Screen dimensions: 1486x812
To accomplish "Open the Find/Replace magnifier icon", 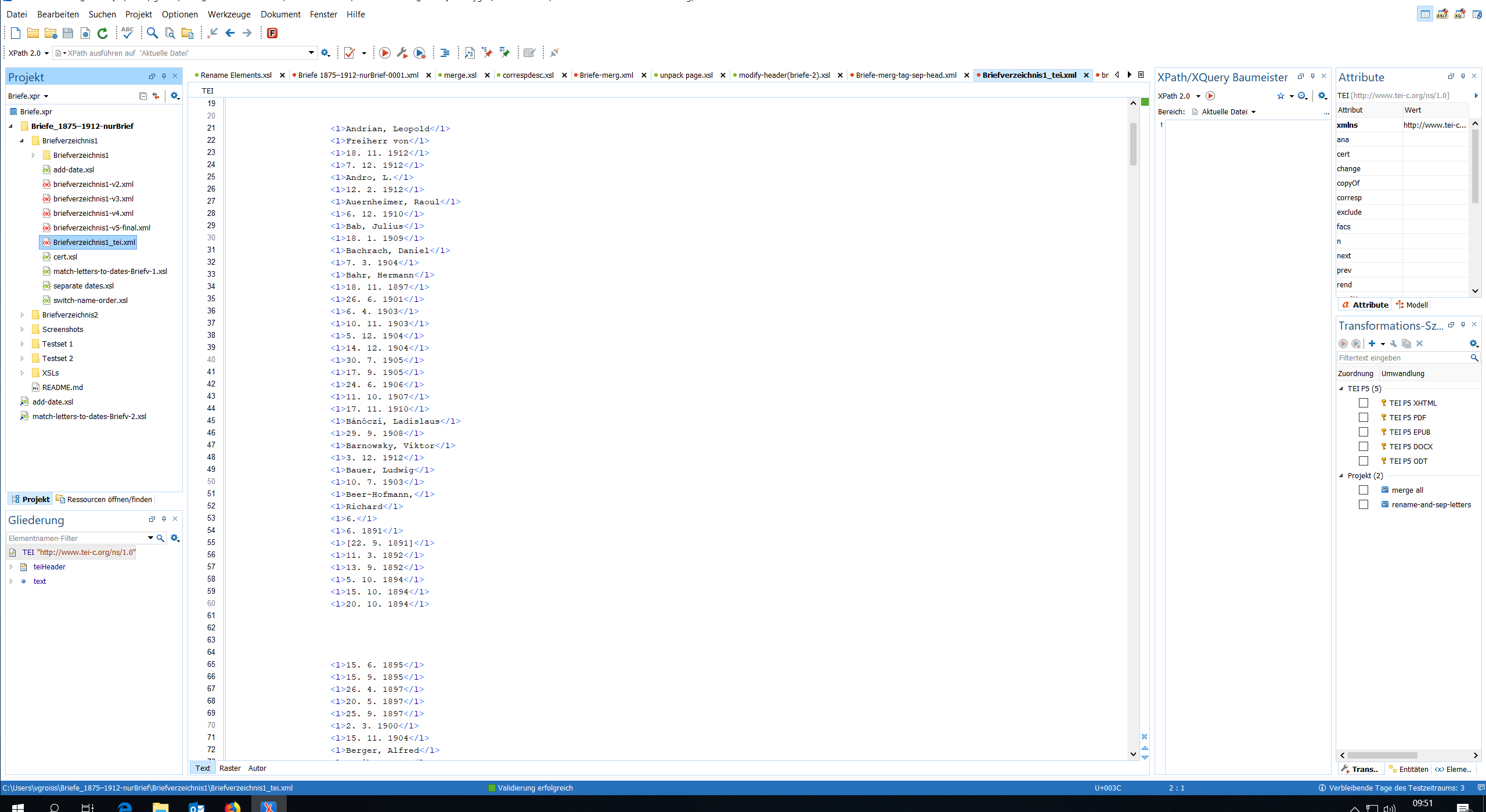I will [x=152, y=33].
